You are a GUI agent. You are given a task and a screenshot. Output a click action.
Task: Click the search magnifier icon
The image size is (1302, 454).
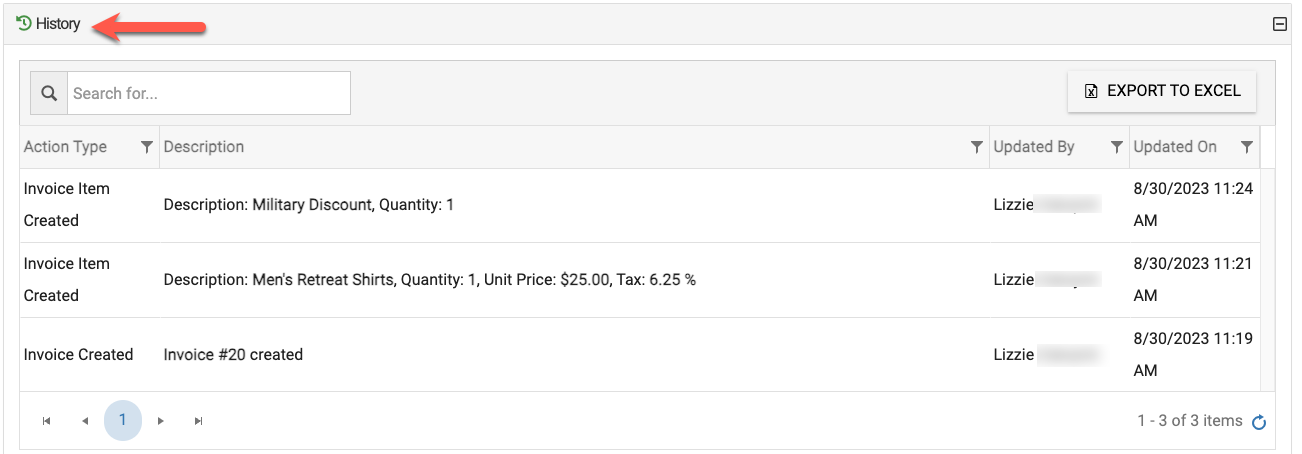(49, 93)
